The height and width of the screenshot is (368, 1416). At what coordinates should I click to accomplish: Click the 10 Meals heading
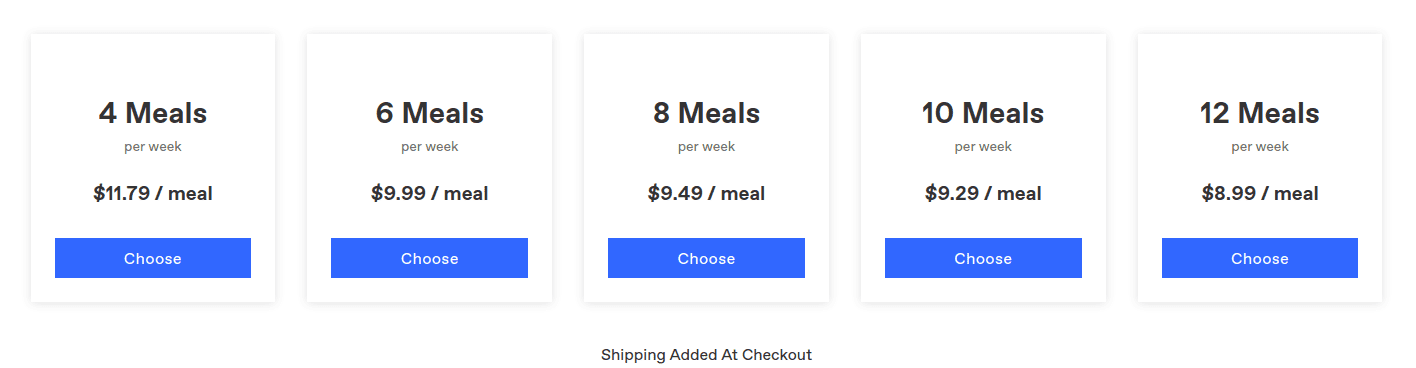click(x=983, y=113)
